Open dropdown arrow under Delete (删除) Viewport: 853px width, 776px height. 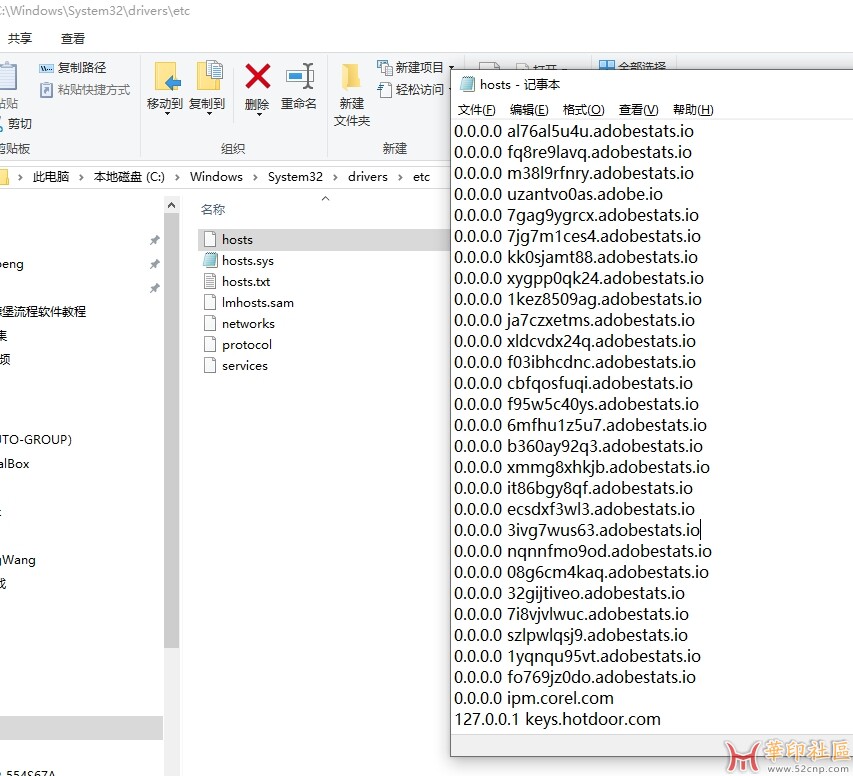(259, 114)
